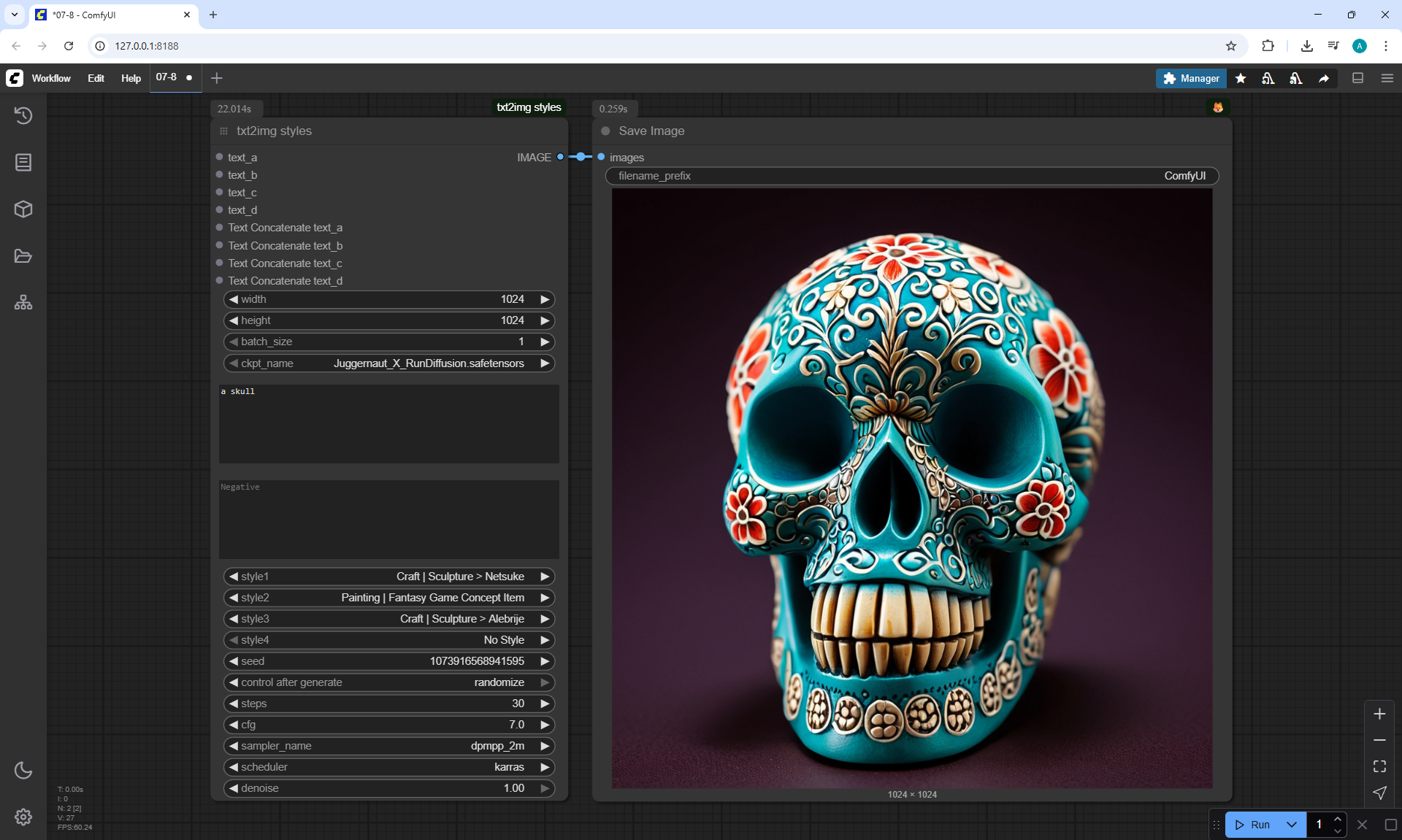Screen dimensions: 1402x840
Task: Open the node library sidebar icon
Action: click(23, 162)
